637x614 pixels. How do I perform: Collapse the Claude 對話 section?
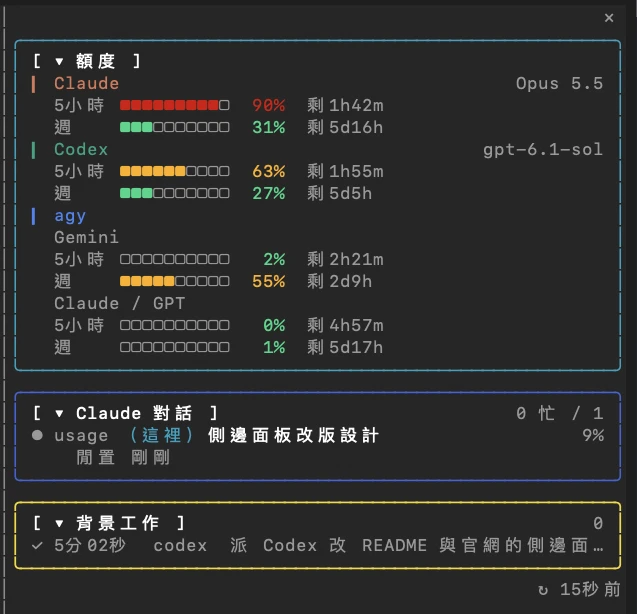[59, 414]
